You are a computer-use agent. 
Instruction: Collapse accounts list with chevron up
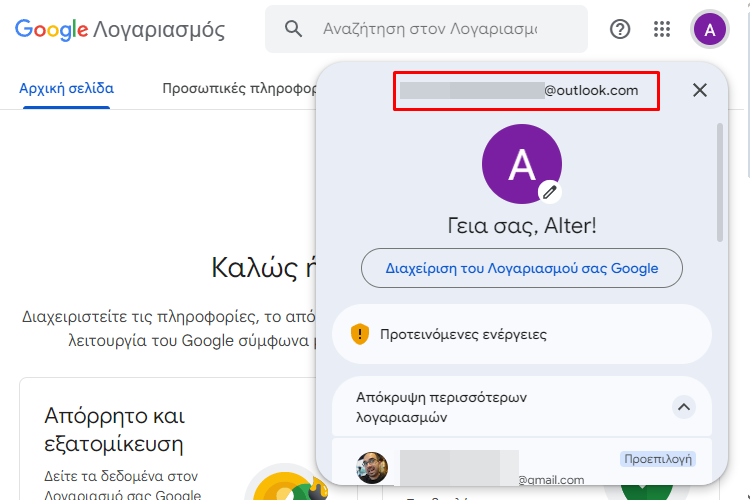coord(684,407)
